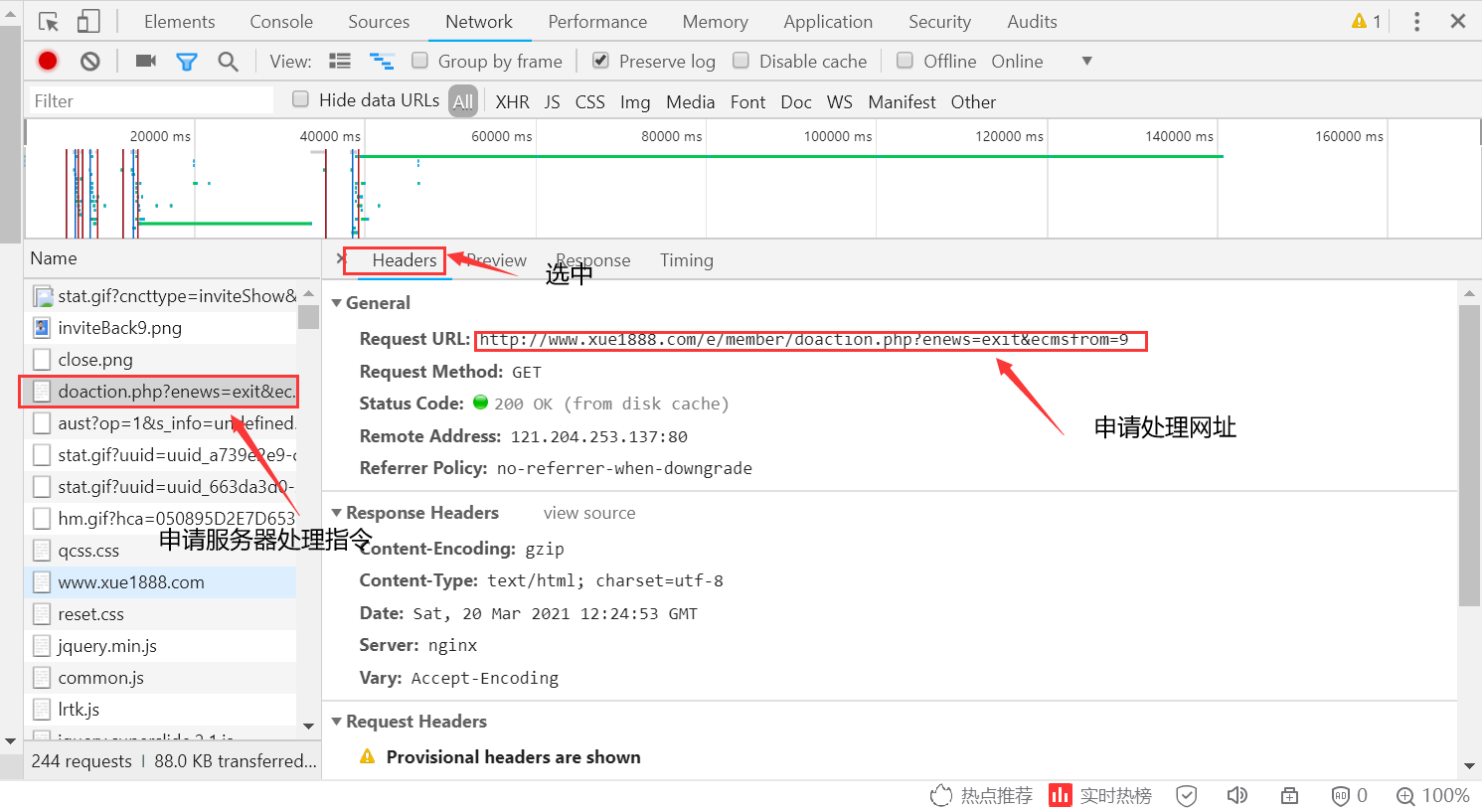Enable Hide data URLs
The height and width of the screenshot is (812, 1482).
(x=300, y=99)
